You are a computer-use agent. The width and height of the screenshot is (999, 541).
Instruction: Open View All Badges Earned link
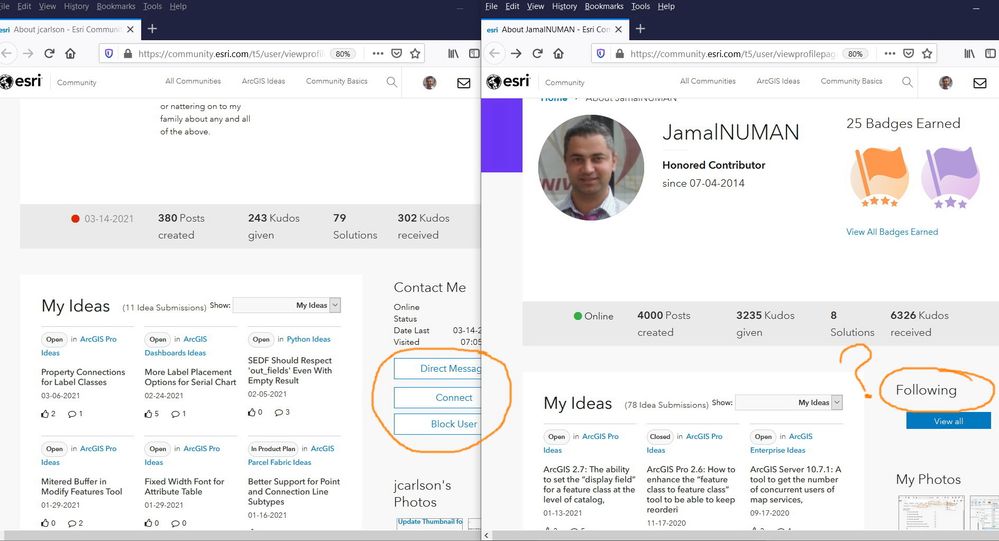[x=892, y=232]
